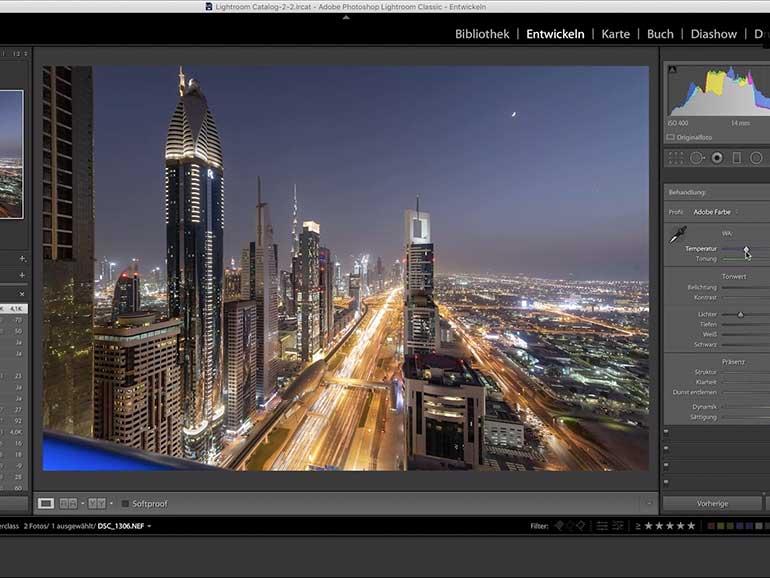
Task: Filter by blue color label
Action: [740, 526]
